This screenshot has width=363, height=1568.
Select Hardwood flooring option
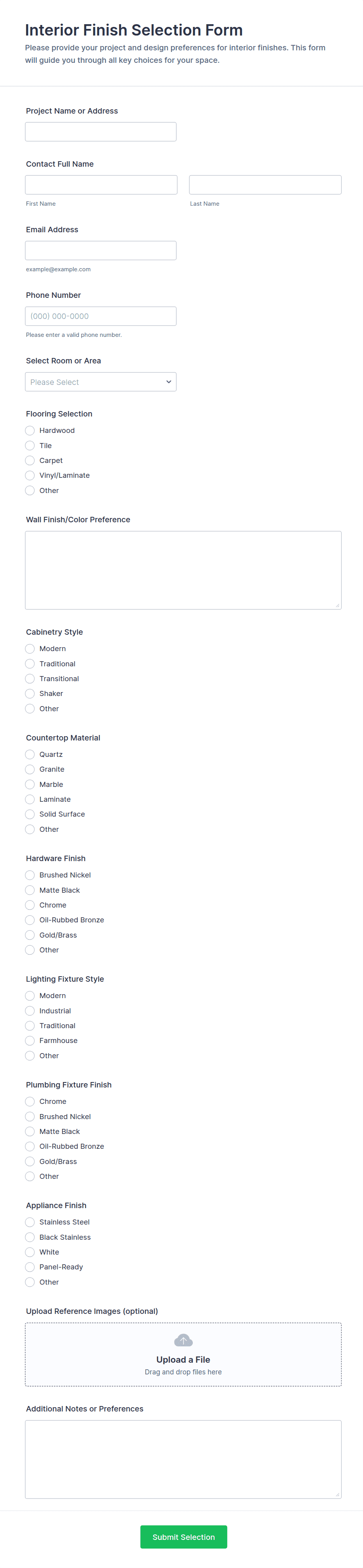tap(30, 430)
